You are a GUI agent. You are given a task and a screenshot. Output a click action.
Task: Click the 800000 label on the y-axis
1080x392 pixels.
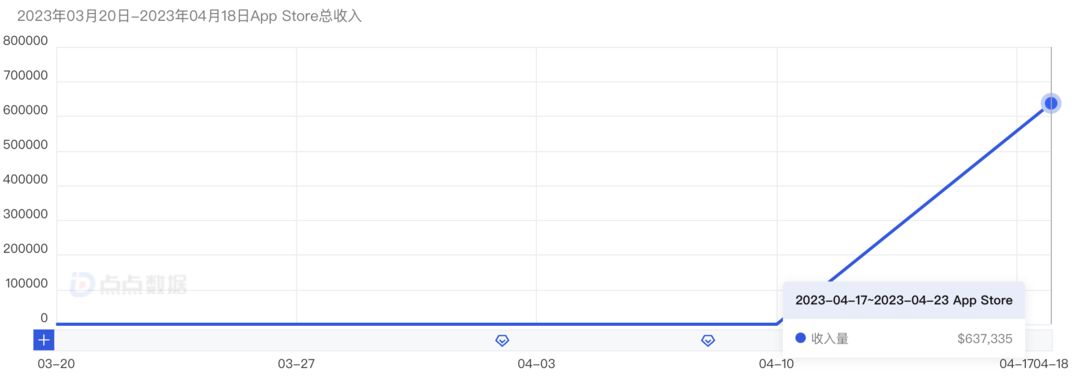tap(25, 41)
